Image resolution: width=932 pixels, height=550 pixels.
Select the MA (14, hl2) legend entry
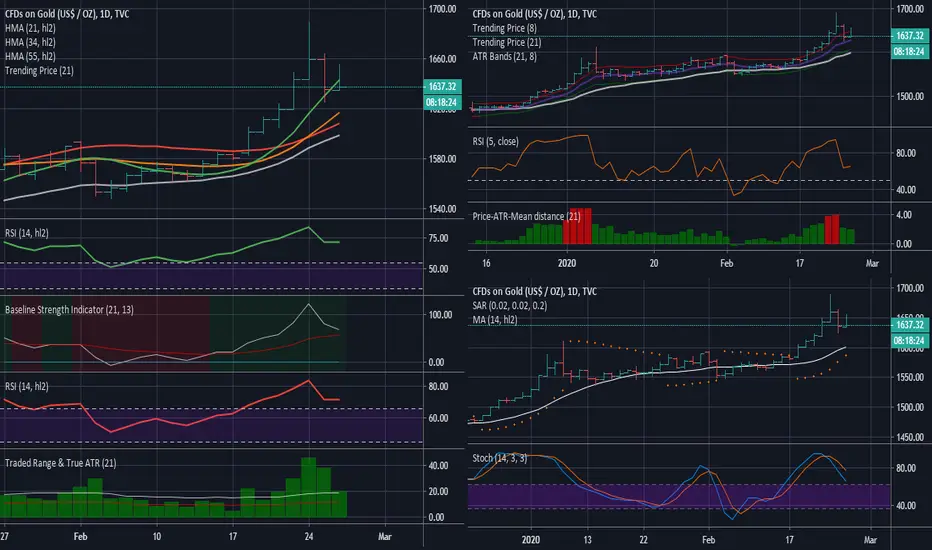click(x=495, y=320)
